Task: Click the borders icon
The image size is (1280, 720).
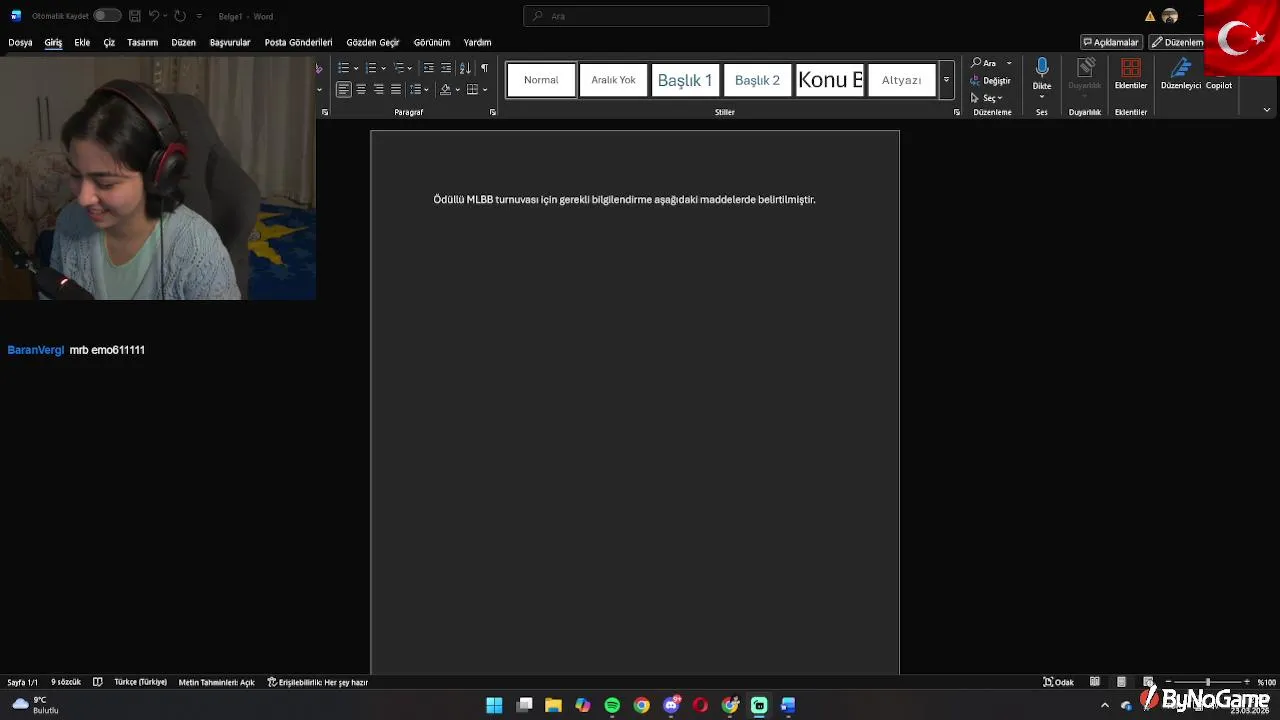Action: [473, 89]
